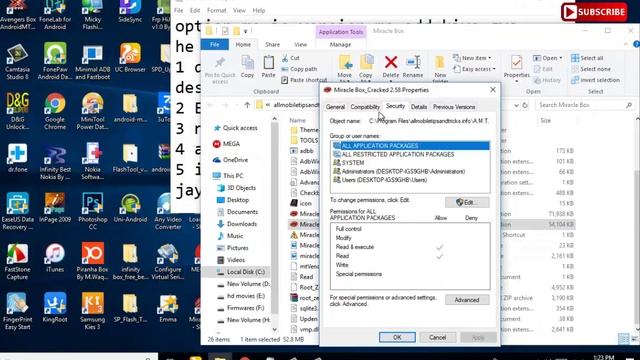Click the Up directory arrow in Explorer
640x360 pixels.
[x=247, y=105]
